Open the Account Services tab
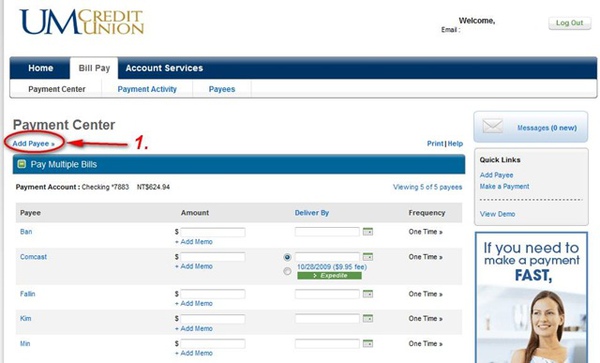The image size is (600, 363). point(164,68)
